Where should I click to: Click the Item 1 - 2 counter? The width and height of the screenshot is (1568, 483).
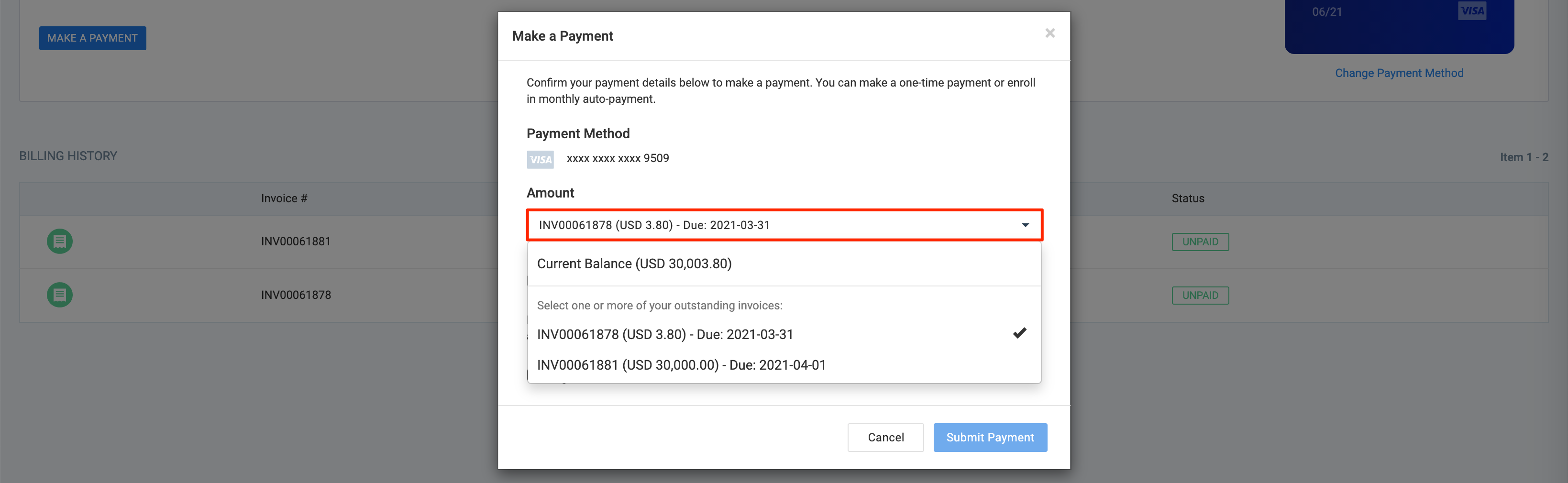(1524, 157)
